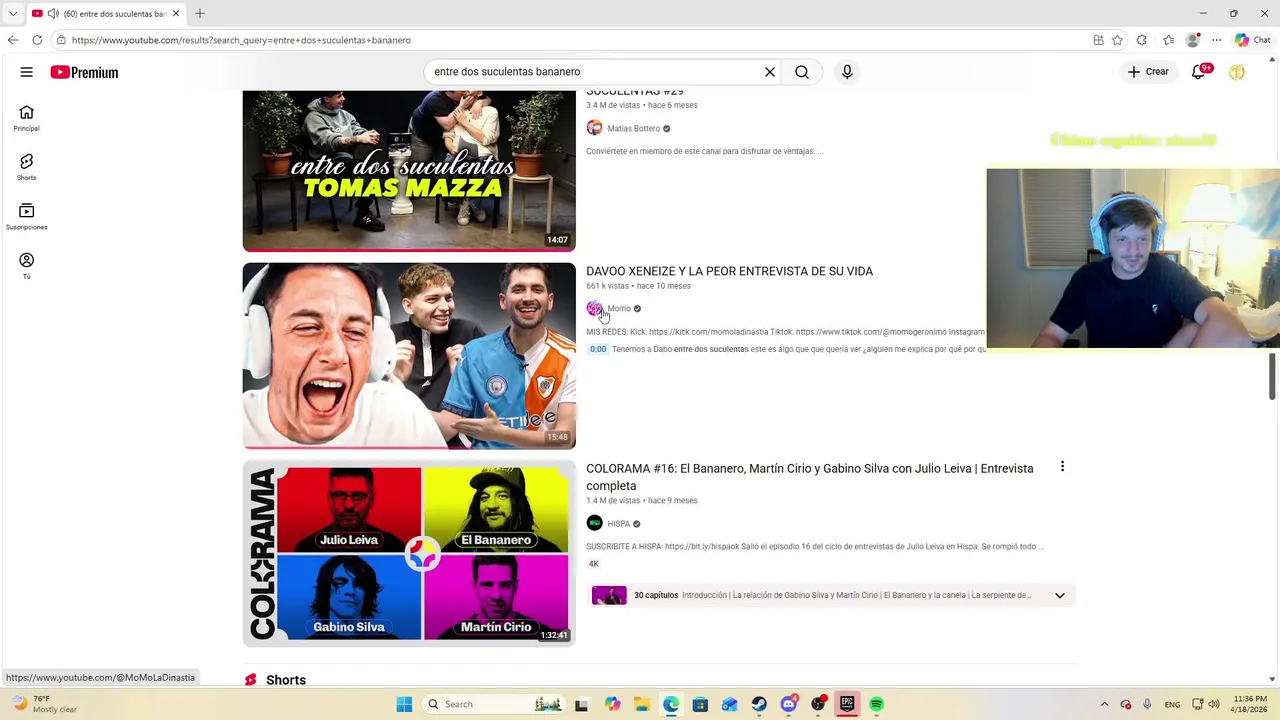Open the favorites list icon
Screen dimensions: 1280x720
click(x=1168, y=40)
